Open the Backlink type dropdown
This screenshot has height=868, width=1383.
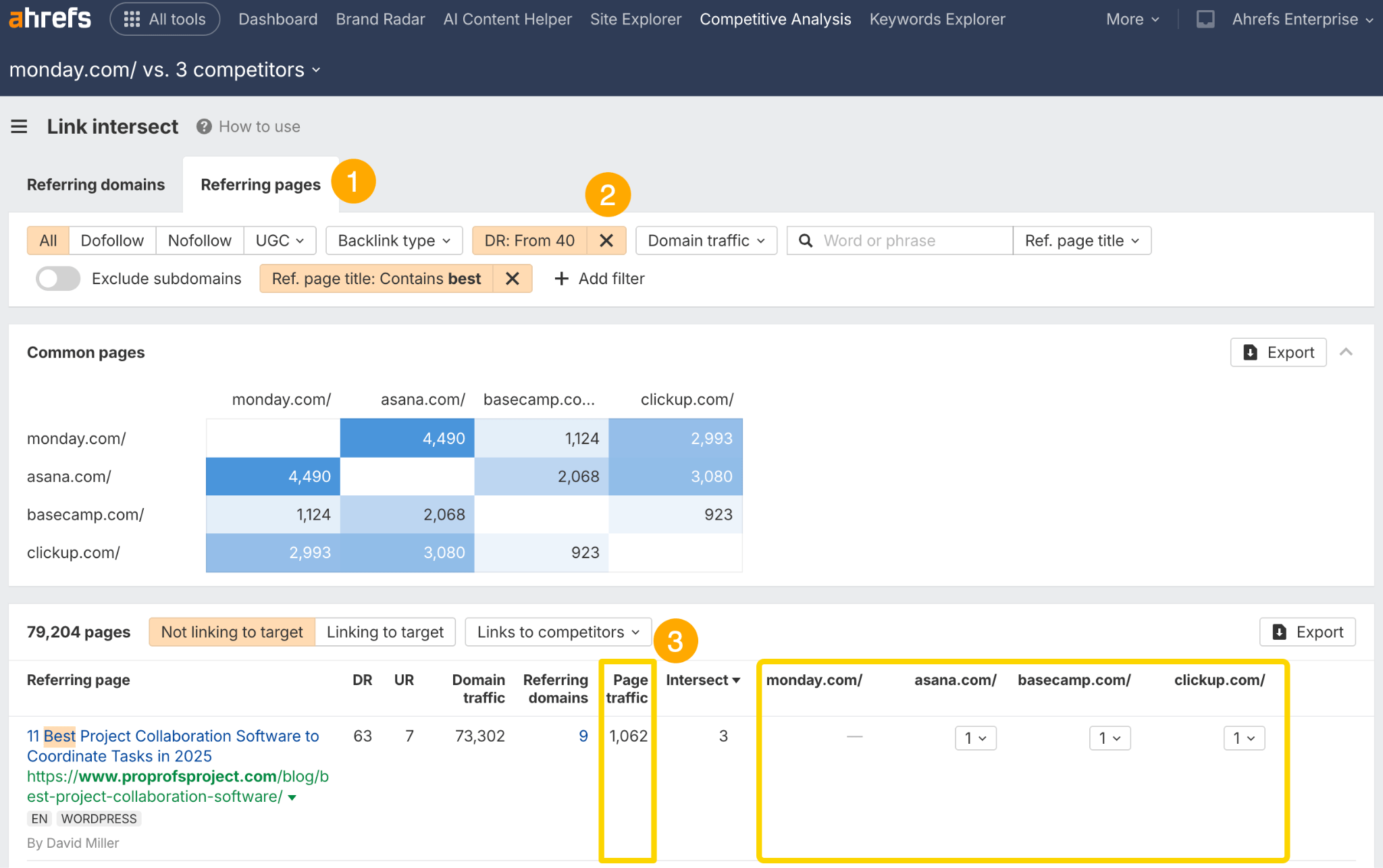[394, 240]
